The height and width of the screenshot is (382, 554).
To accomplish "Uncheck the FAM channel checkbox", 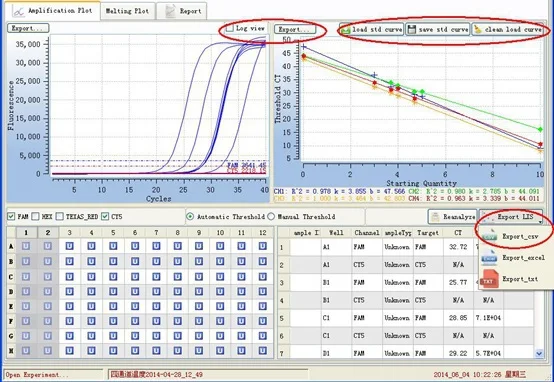I will 11,216.
